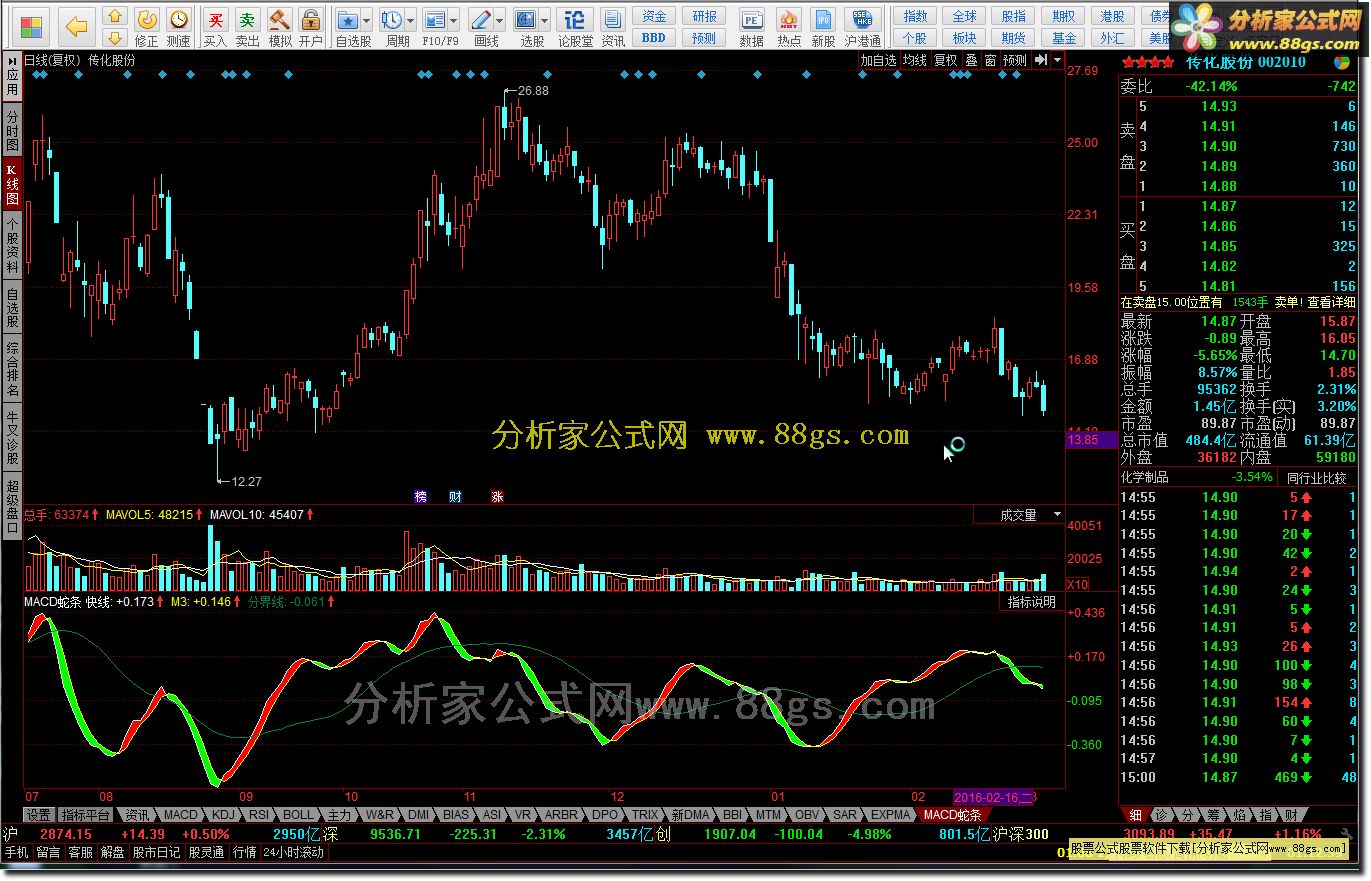The image size is (1371, 881).
Task: Expand the 周期 period dropdown arrow
Action: click(x=411, y=20)
